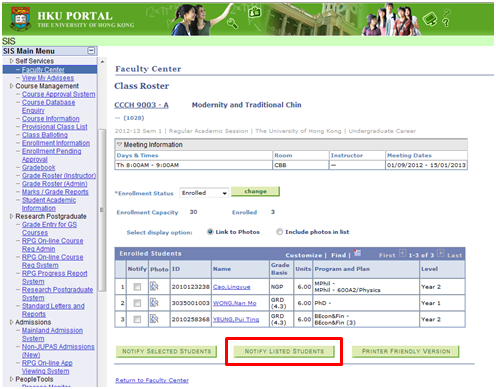Click scroll-up arrow of the menu pane
The height and width of the screenshot is (389, 496).
pyautogui.click(x=102, y=62)
